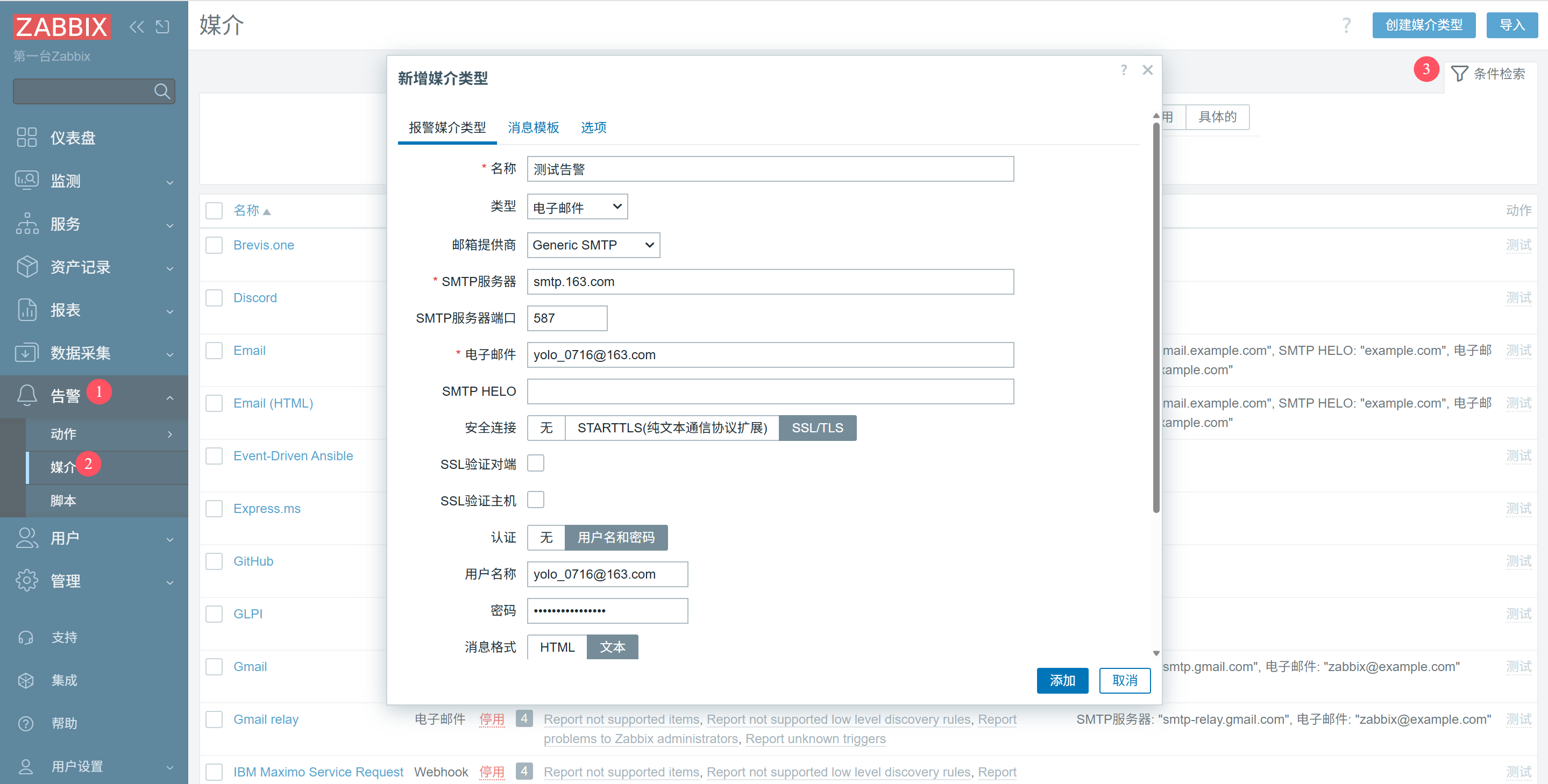Screen dimensions: 1548x784
Task: Click the 服务 services icon
Action: [26, 224]
